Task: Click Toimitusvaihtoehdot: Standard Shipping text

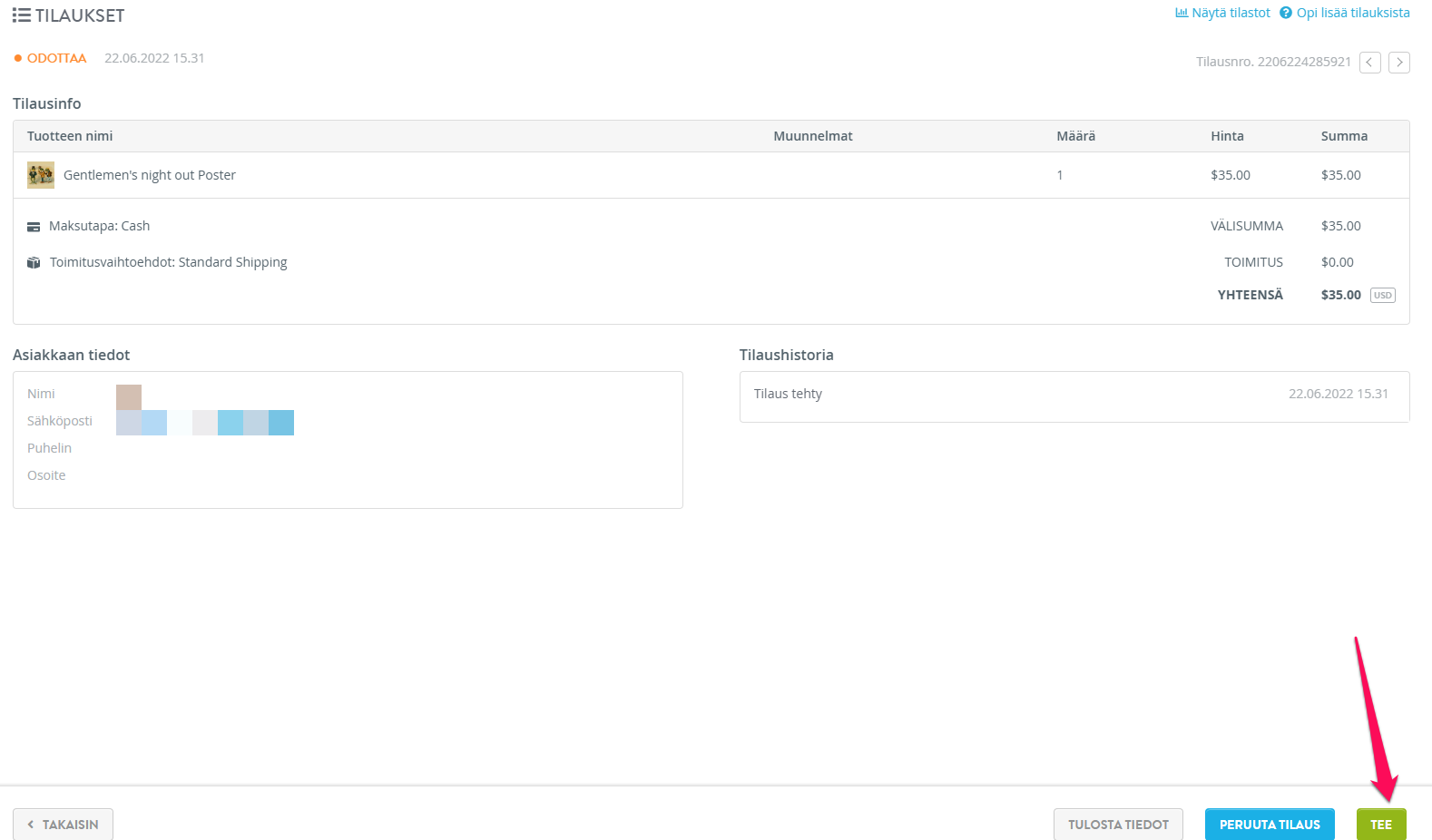Action: (x=169, y=262)
